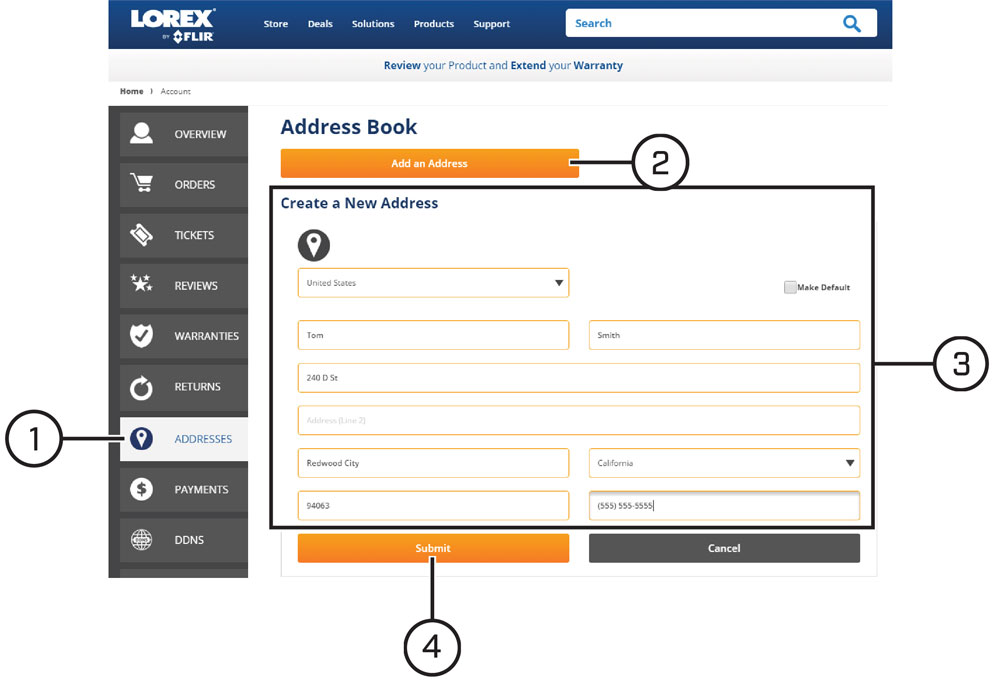Expand the California state dropdown
Image resolution: width=1000 pixels, height=682 pixels.
pos(724,463)
